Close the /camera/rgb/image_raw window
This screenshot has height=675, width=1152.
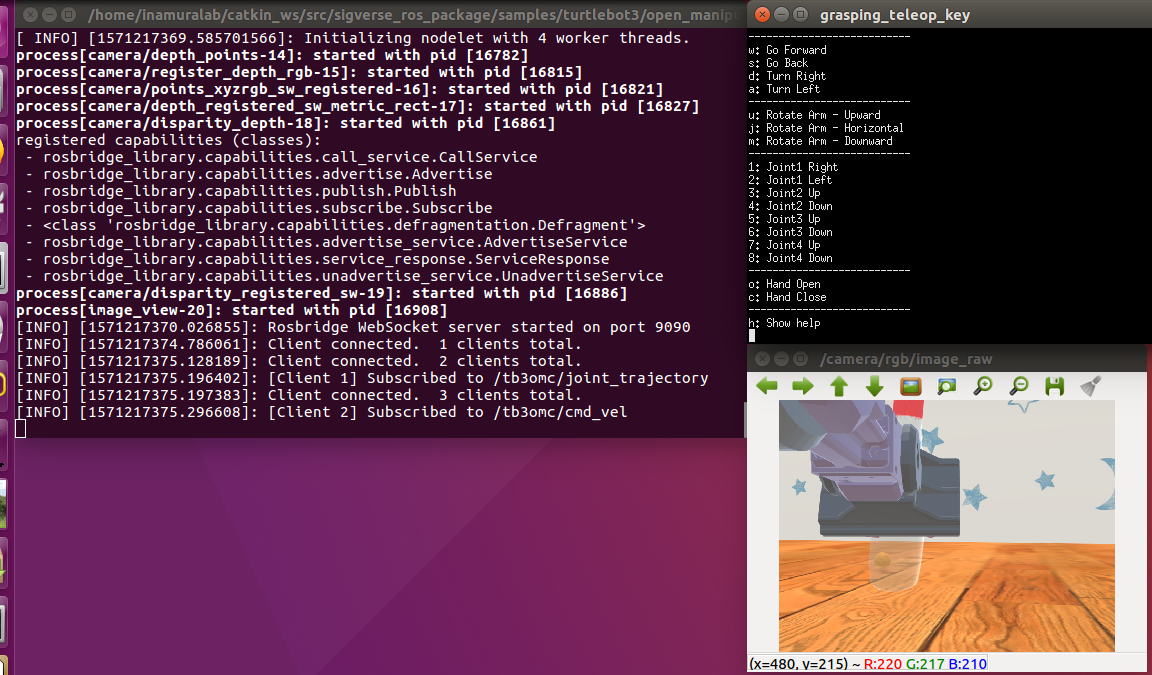pos(763,359)
